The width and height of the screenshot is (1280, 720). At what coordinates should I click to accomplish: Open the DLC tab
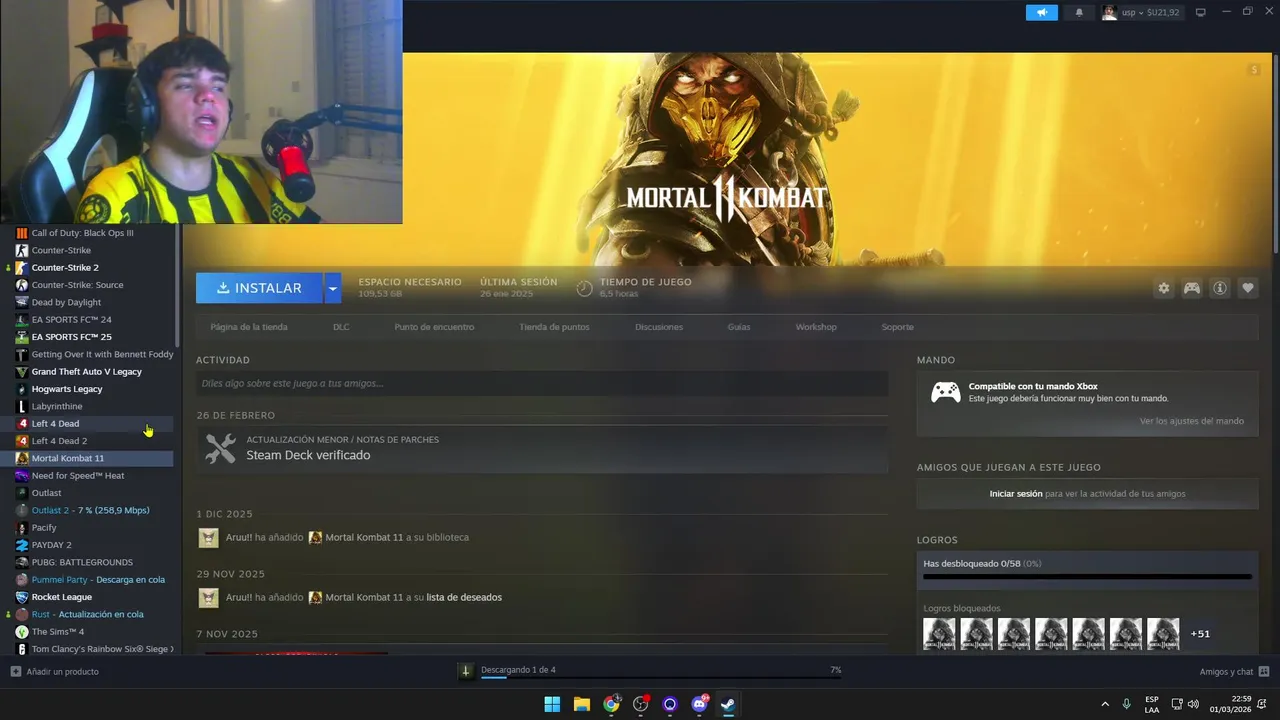(341, 327)
